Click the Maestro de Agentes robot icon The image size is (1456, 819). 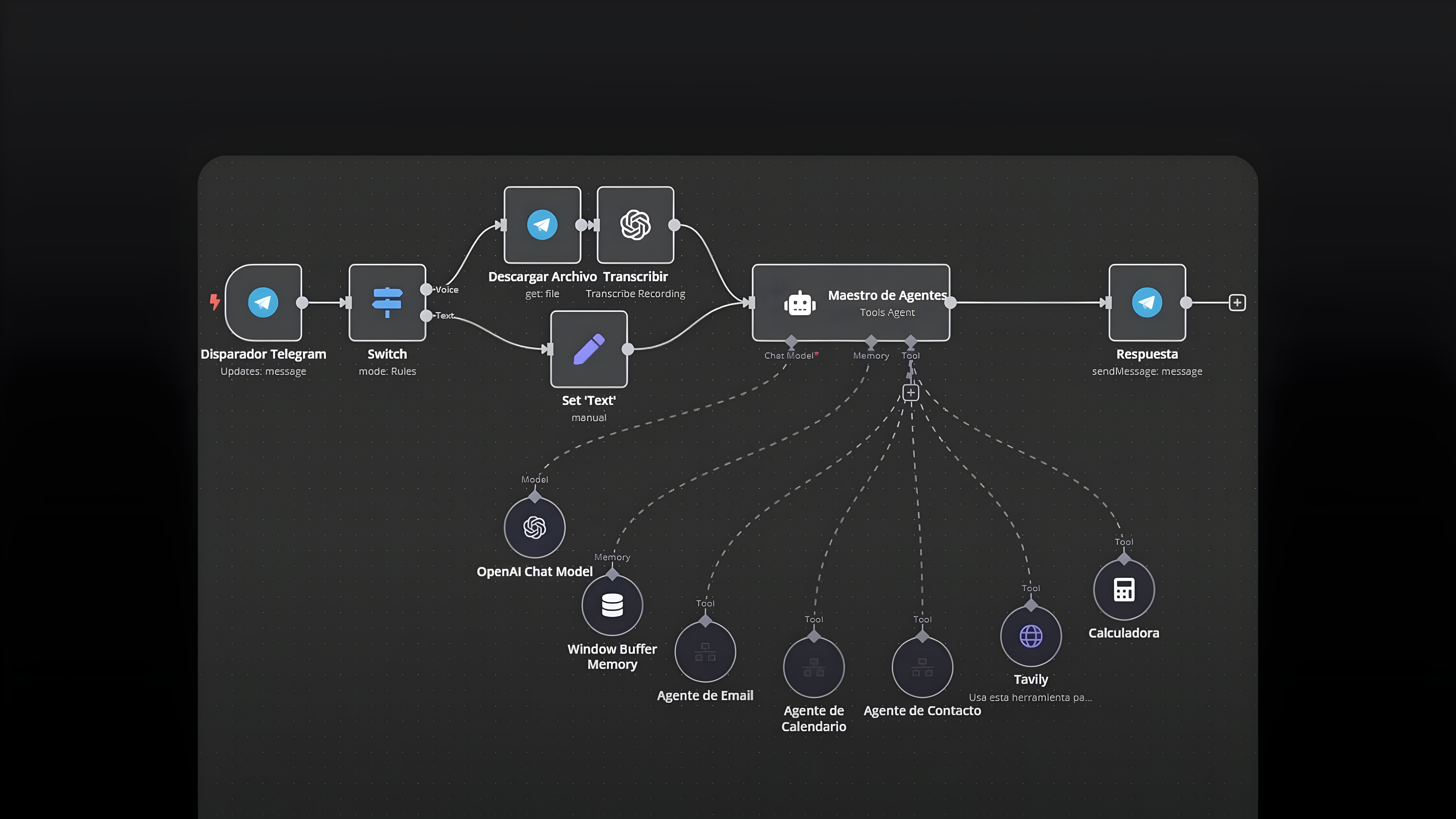click(800, 304)
